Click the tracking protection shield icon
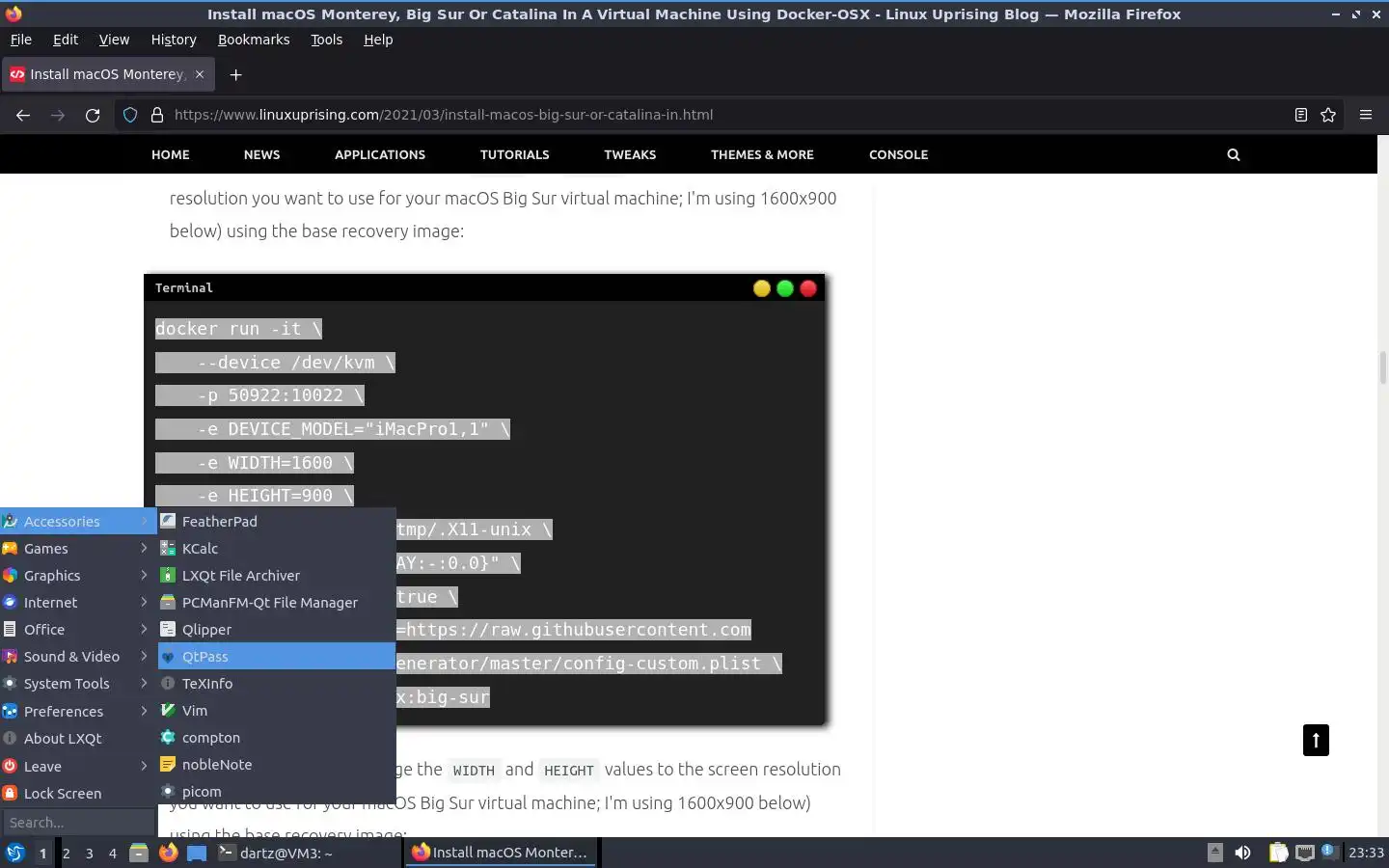Image resolution: width=1389 pixels, height=868 pixels. pos(130,115)
